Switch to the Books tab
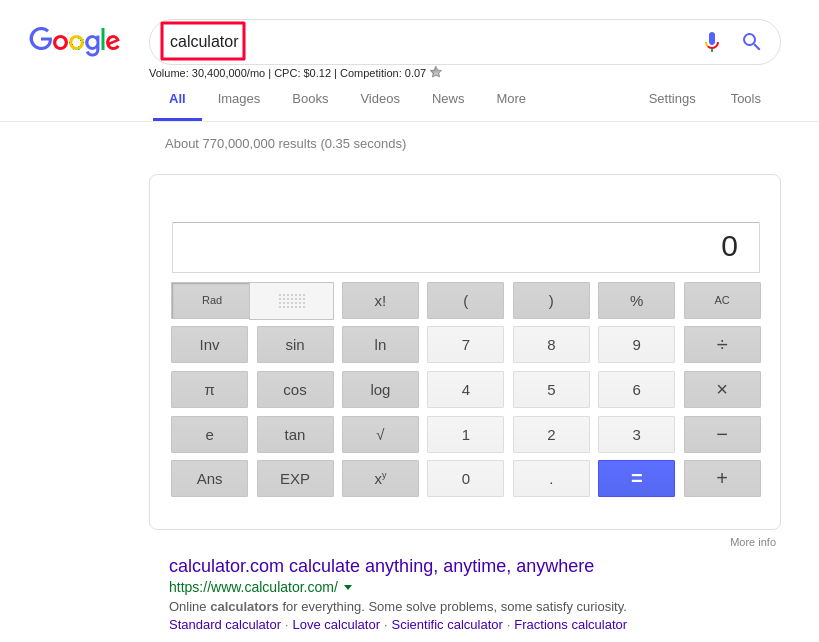This screenshot has height=642, width=819. click(x=310, y=99)
